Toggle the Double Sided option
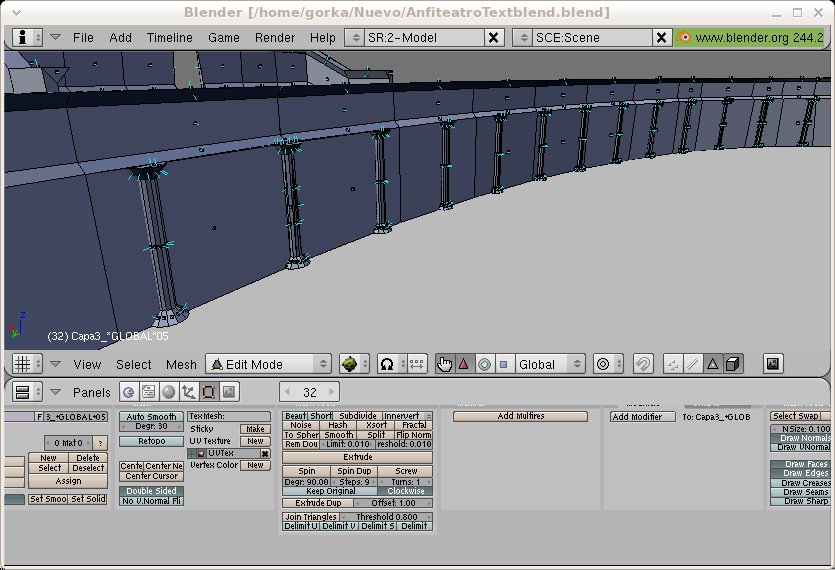 pos(151,490)
